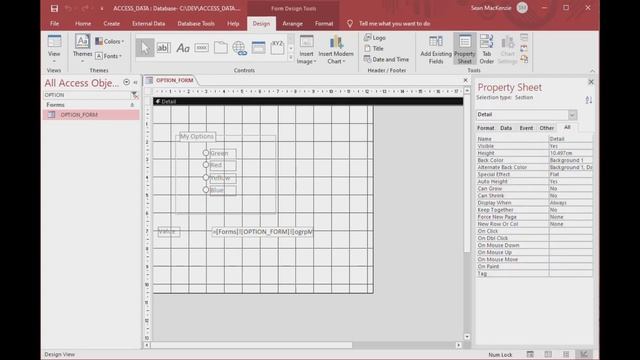Screen dimensions: 640x360
Task: Switch to the Format ribbon tab
Action: coord(324,24)
